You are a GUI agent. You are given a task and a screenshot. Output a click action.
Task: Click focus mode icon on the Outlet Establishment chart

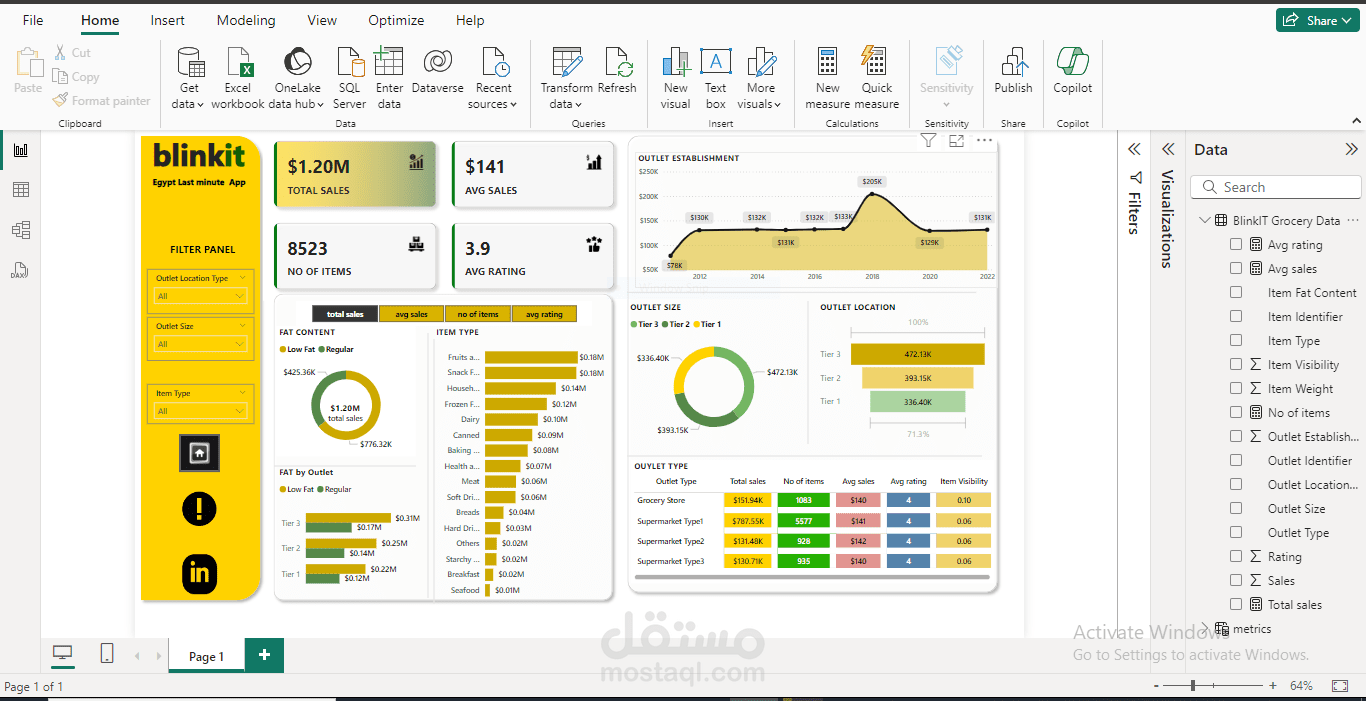pos(956,141)
